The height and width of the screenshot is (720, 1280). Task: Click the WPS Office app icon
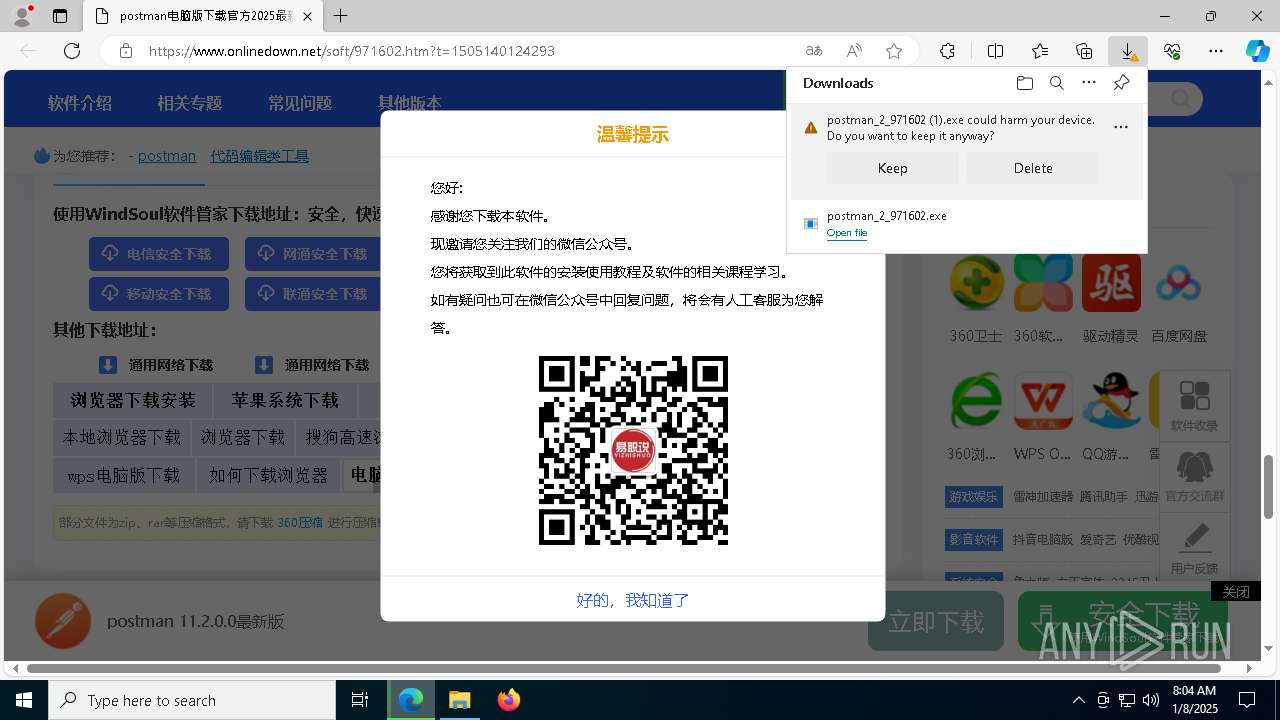[x=1043, y=402]
